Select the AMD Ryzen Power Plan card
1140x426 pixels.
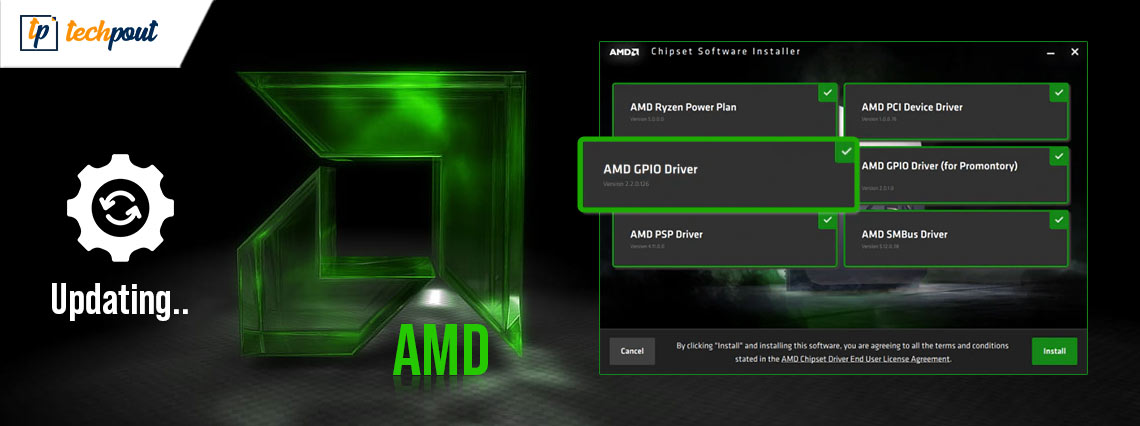724,110
